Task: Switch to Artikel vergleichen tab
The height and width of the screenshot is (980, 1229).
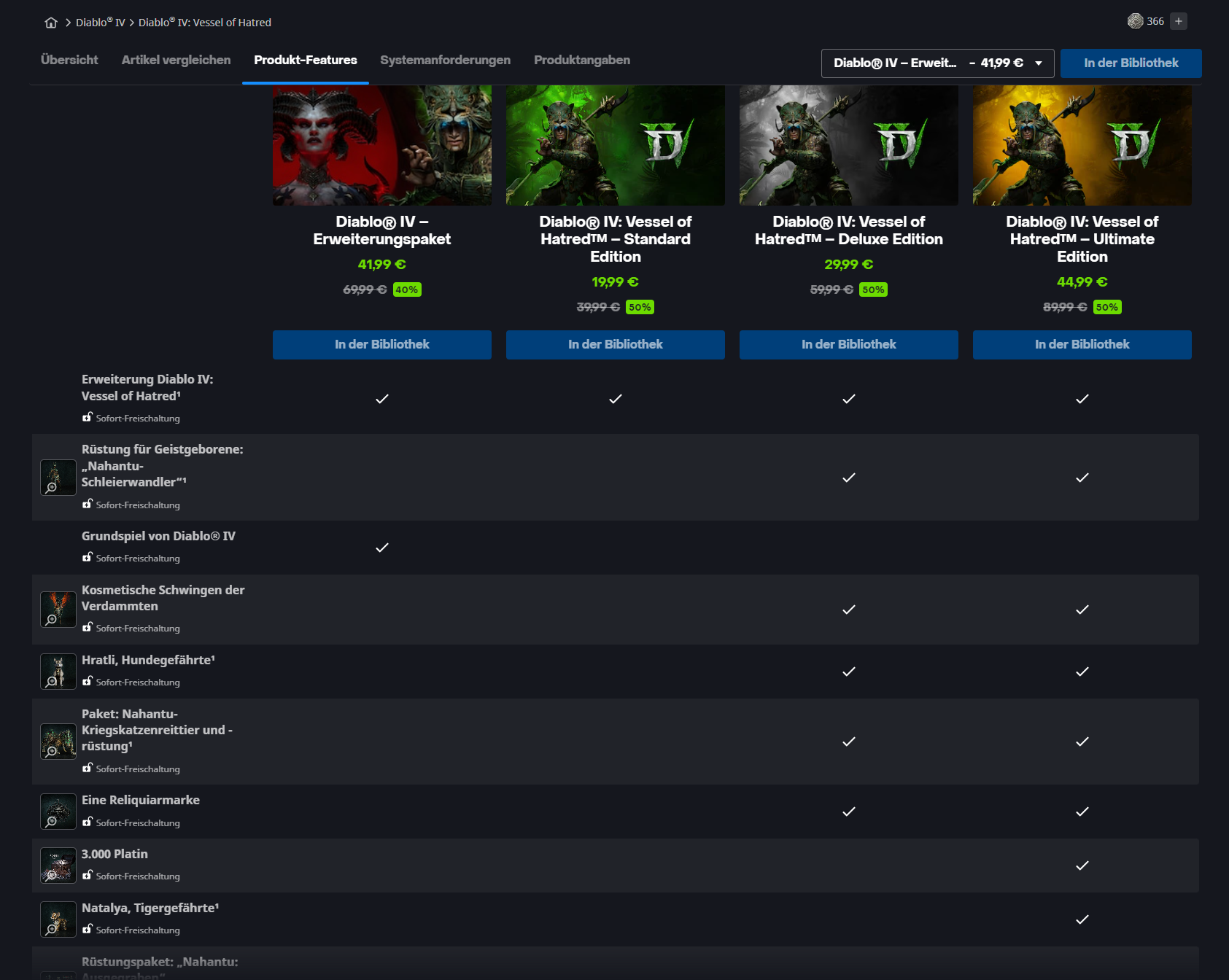Action: (176, 60)
